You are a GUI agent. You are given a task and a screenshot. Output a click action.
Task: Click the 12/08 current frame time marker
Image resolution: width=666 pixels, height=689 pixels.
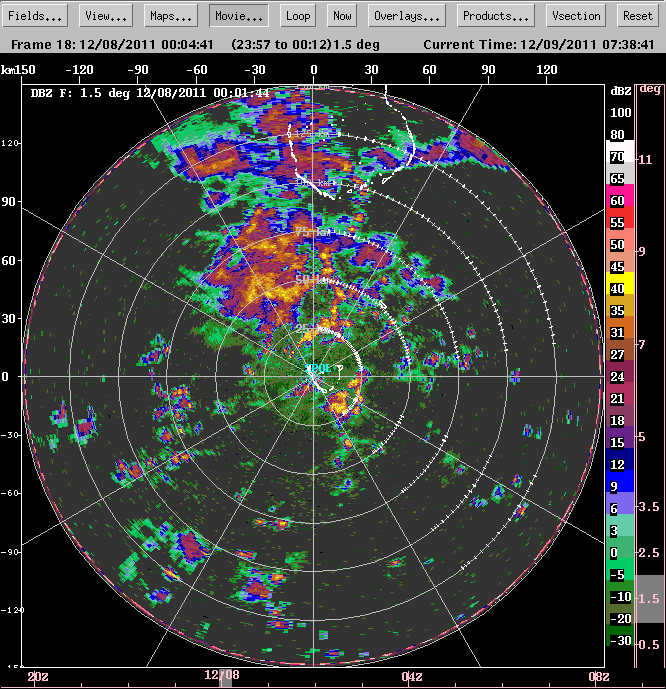225,677
